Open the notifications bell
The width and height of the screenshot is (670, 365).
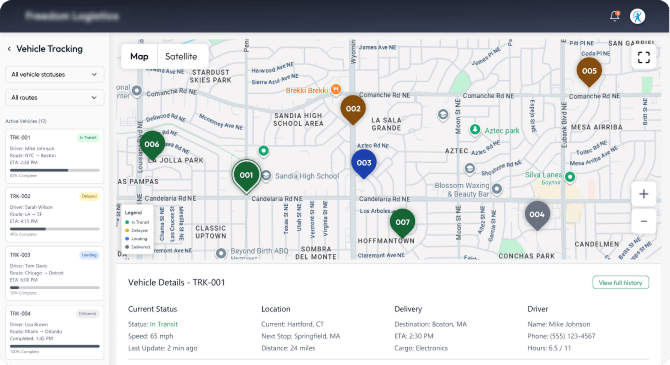[614, 16]
